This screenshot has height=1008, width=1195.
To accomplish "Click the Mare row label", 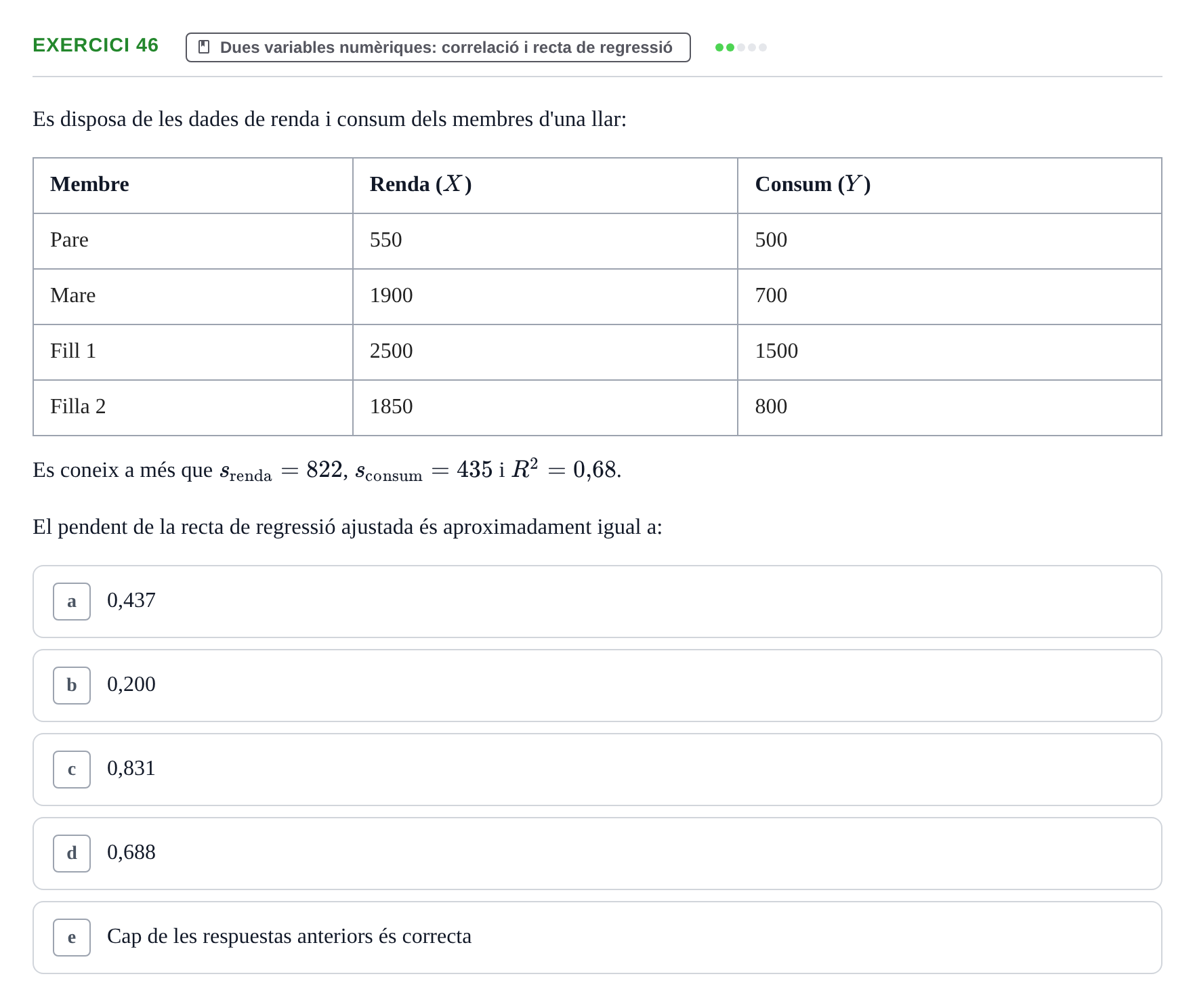I will click(x=72, y=295).
